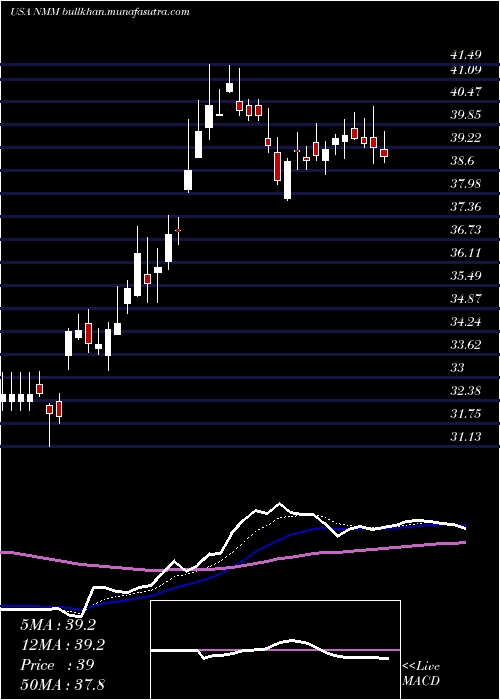Click the 41.09 price label

point(466,70)
